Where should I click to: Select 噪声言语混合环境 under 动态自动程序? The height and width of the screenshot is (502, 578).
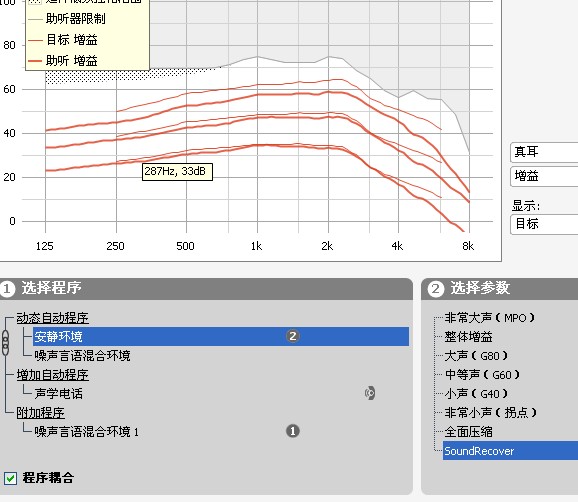[x=82, y=356]
